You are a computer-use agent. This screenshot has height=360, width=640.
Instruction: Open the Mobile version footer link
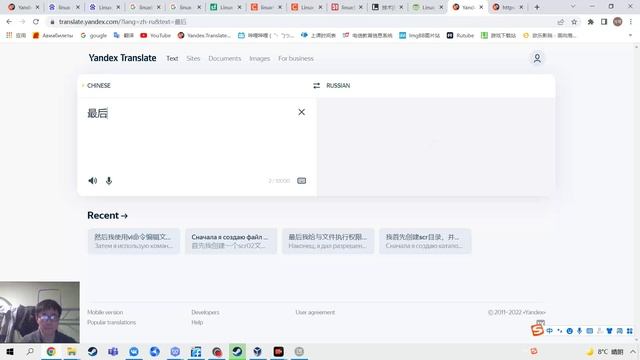[105, 312]
